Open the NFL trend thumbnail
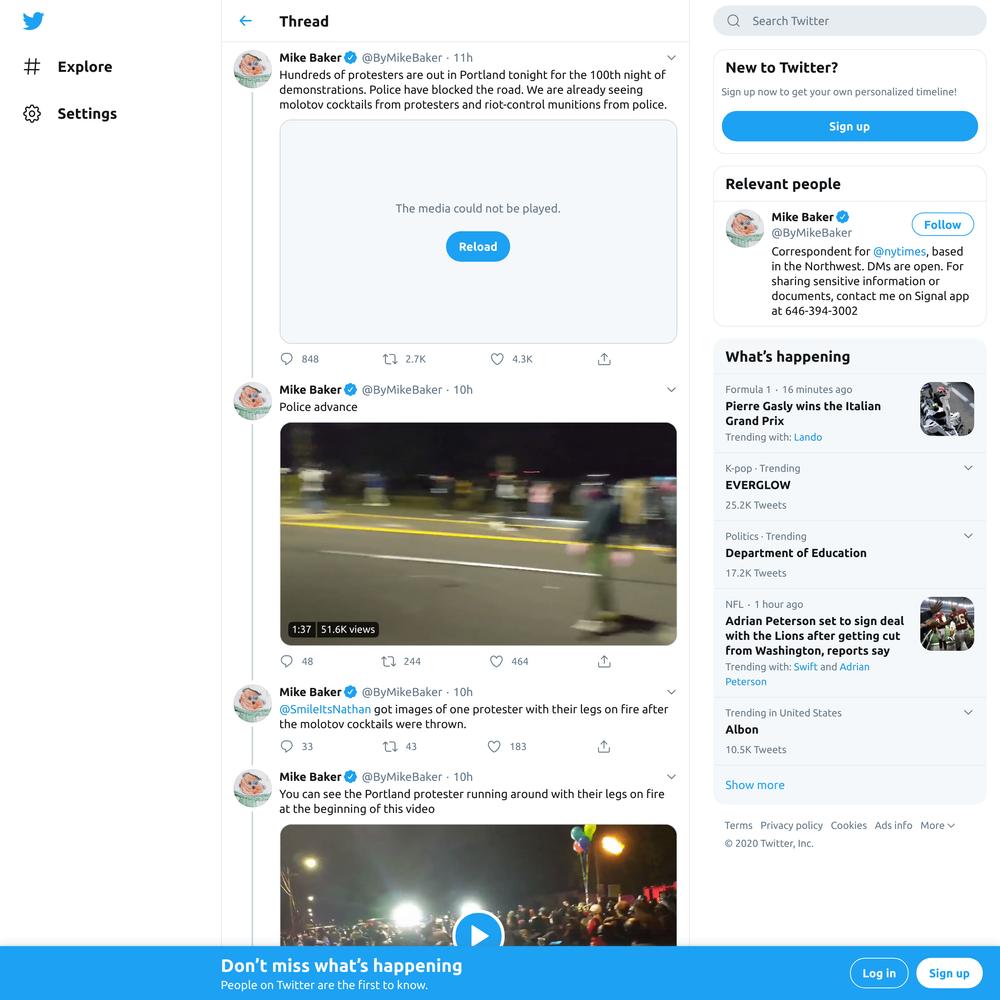 946,624
